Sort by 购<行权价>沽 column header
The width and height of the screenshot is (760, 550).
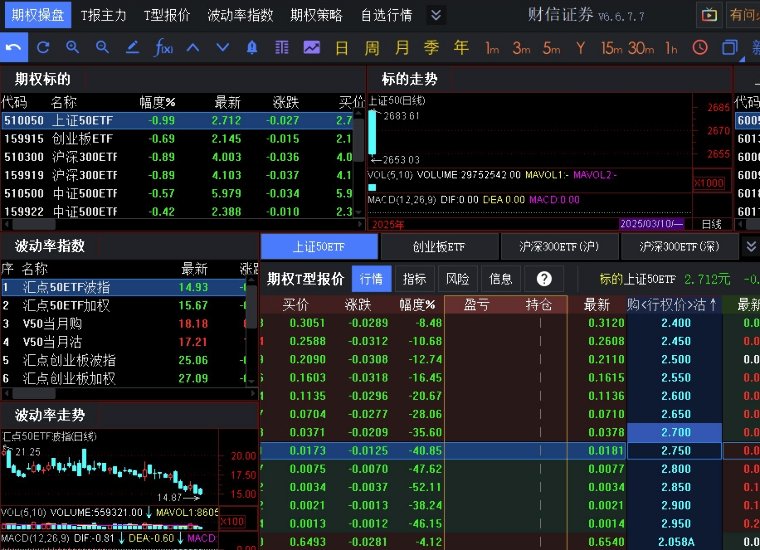[672, 305]
